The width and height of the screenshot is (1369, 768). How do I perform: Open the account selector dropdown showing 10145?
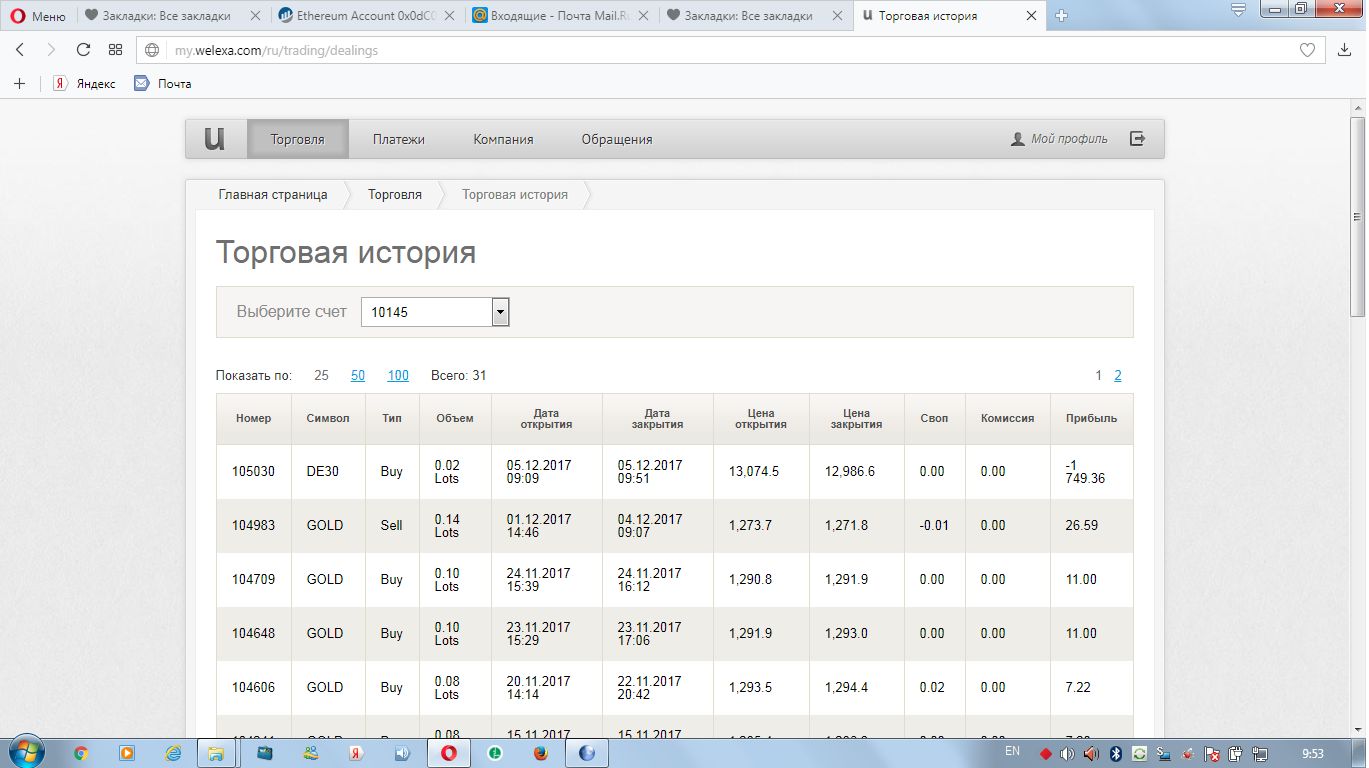435,312
